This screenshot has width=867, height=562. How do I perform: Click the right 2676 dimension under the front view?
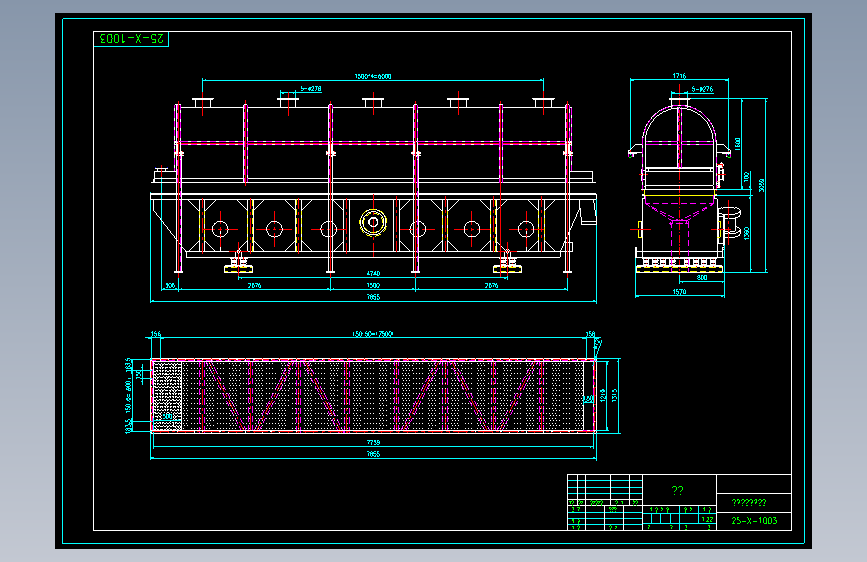click(x=491, y=285)
